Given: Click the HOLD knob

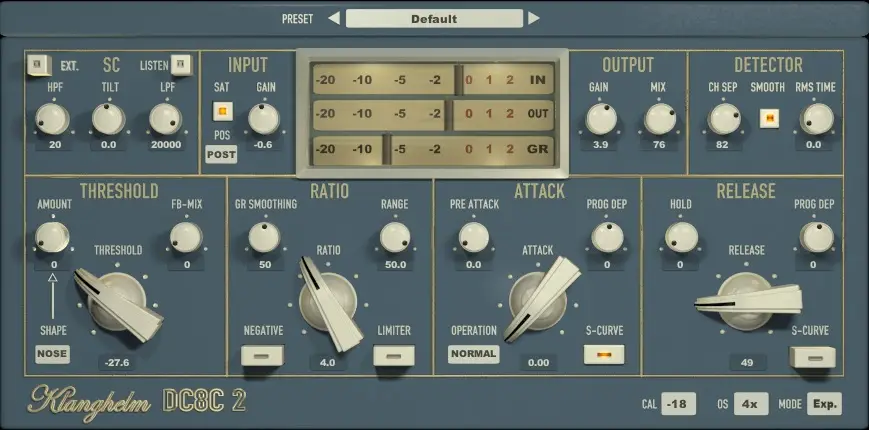Looking at the screenshot, I should tap(682, 237).
